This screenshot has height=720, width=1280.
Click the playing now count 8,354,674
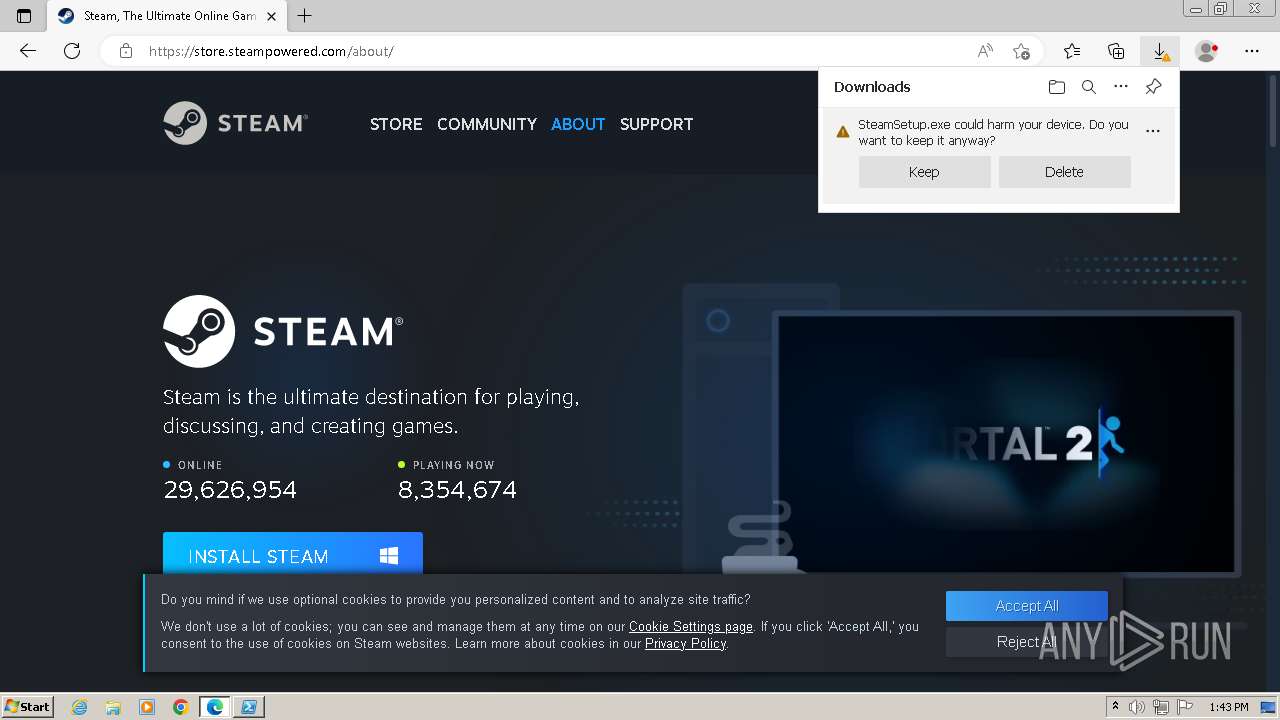pyautogui.click(x=457, y=490)
